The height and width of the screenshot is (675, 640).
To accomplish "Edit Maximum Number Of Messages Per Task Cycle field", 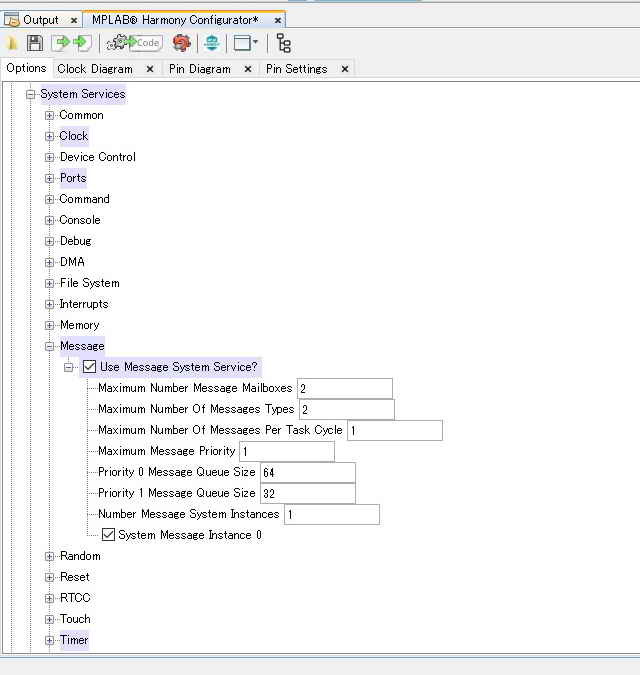I will coord(395,430).
